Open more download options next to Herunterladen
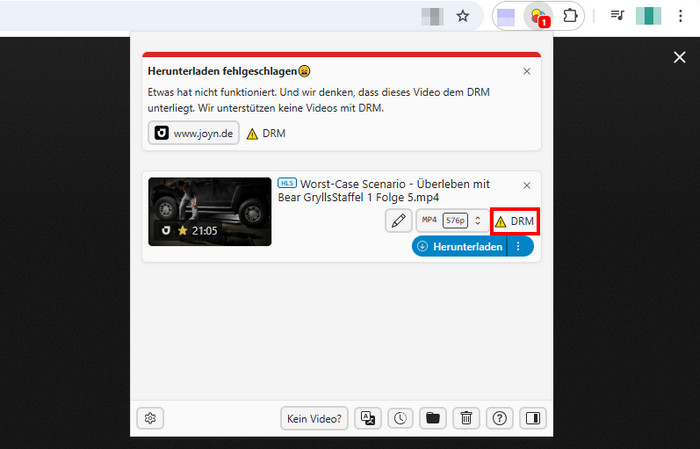Viewport: 700px width, 449px height. click(x=518, y=246)
